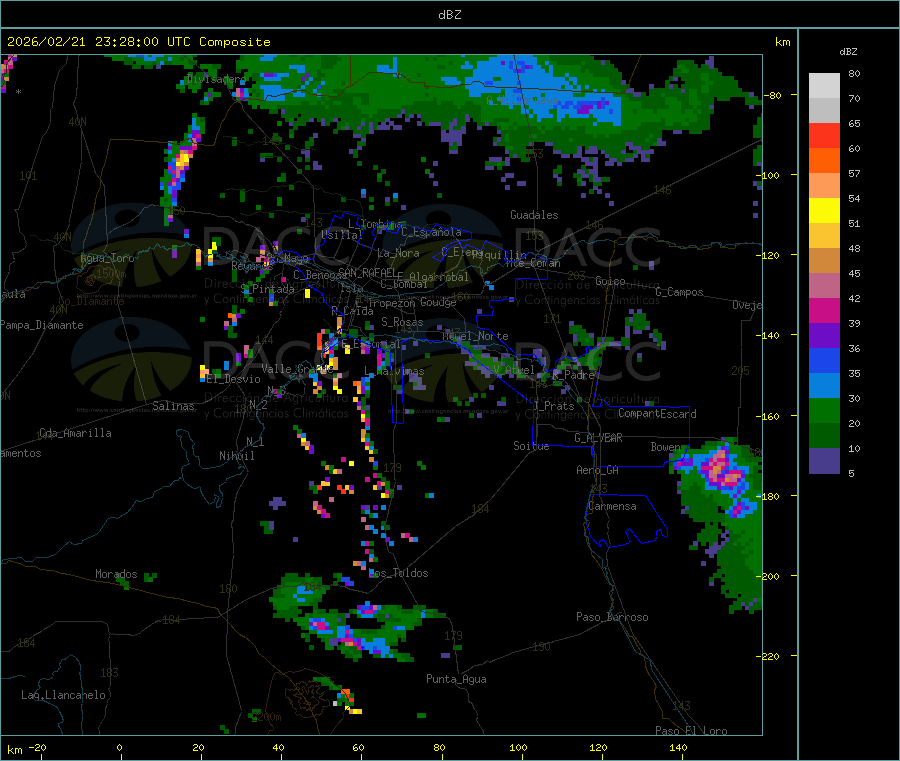Click the Salinas map label

[173, 406]
